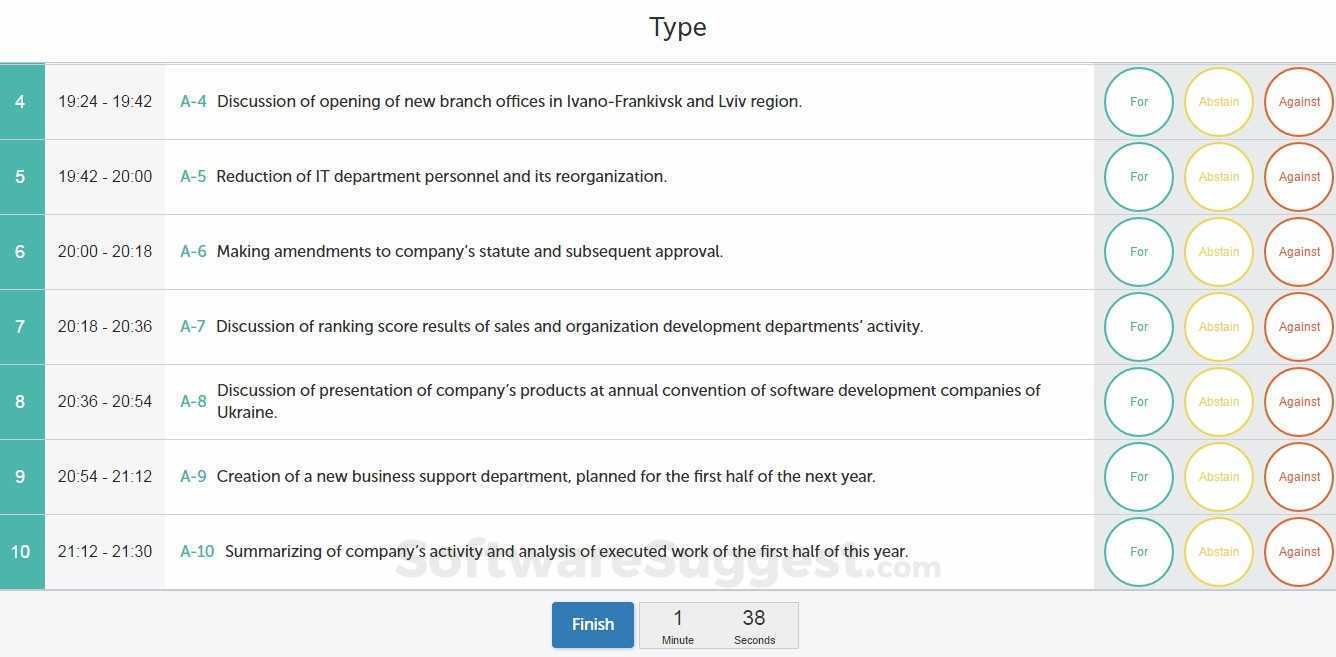Vote Against on item A-10

click(x=1298, y=552)
